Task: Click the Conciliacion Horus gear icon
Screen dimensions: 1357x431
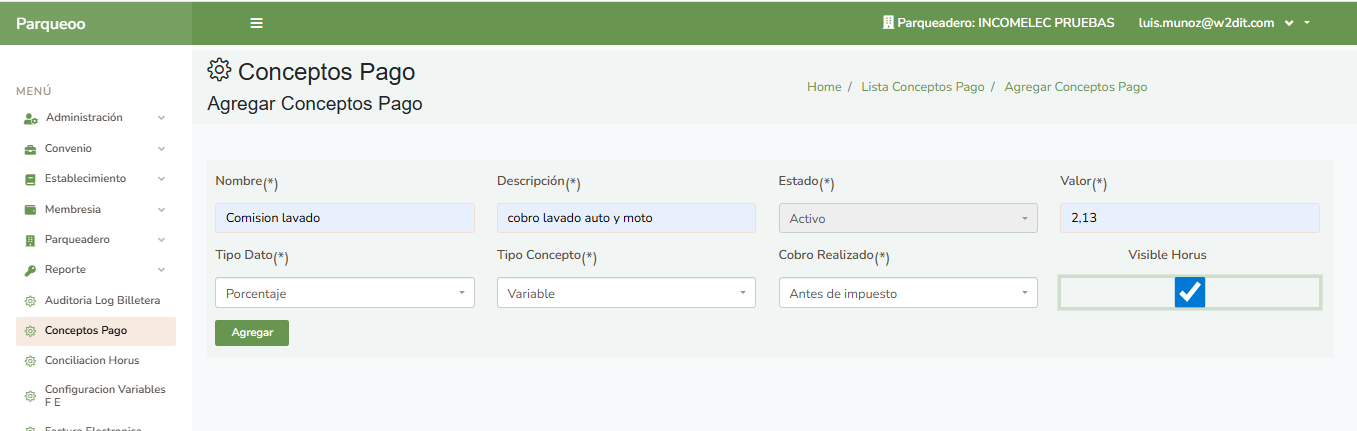Action: point(30,361)
